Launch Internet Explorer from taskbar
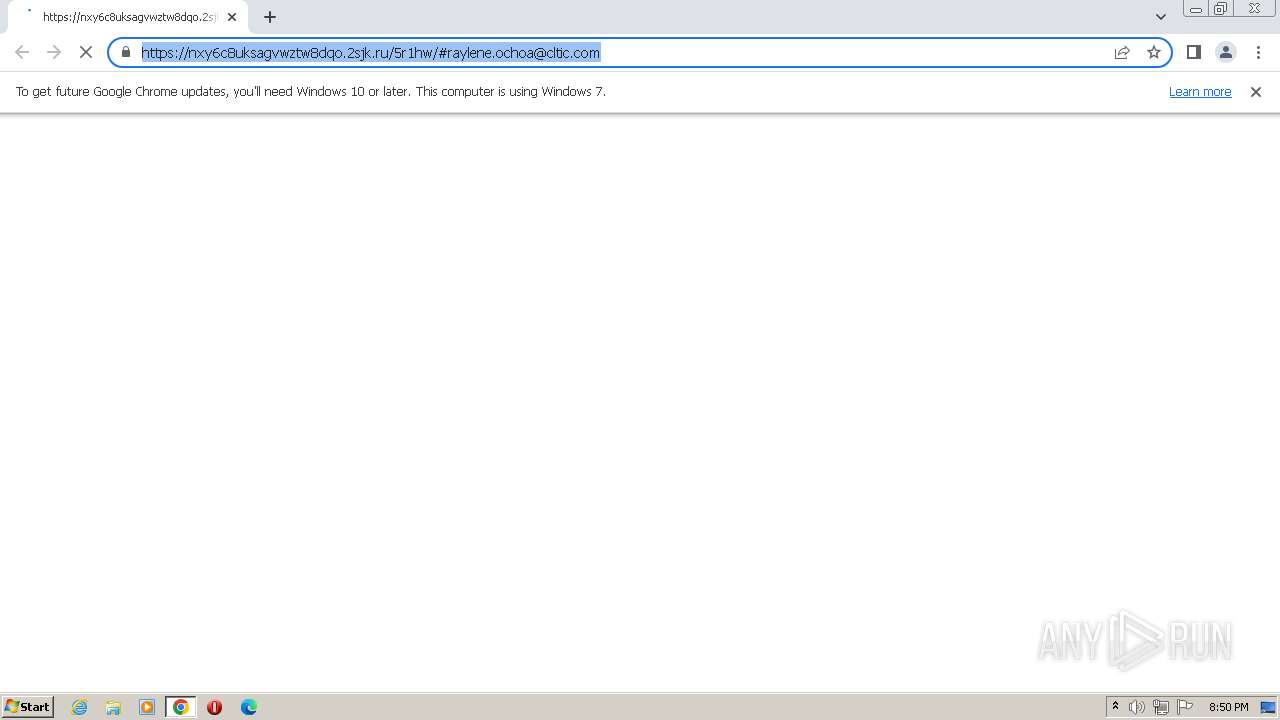 [x=80, y=707]
